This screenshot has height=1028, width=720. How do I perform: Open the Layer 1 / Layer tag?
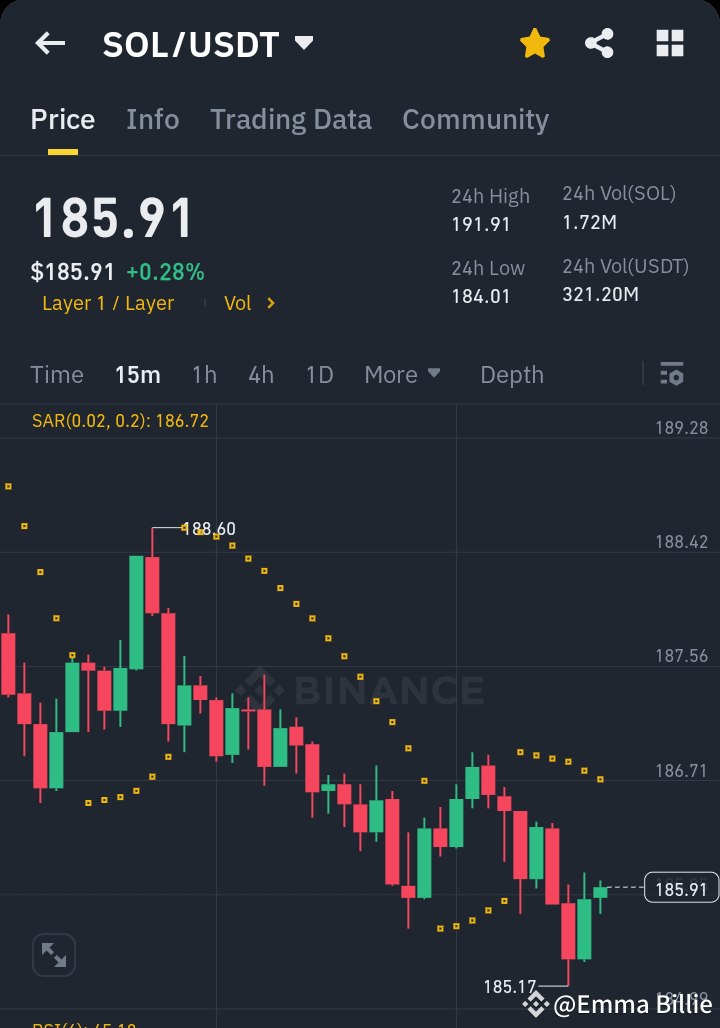pyautogui.click(x=108, y=303)
